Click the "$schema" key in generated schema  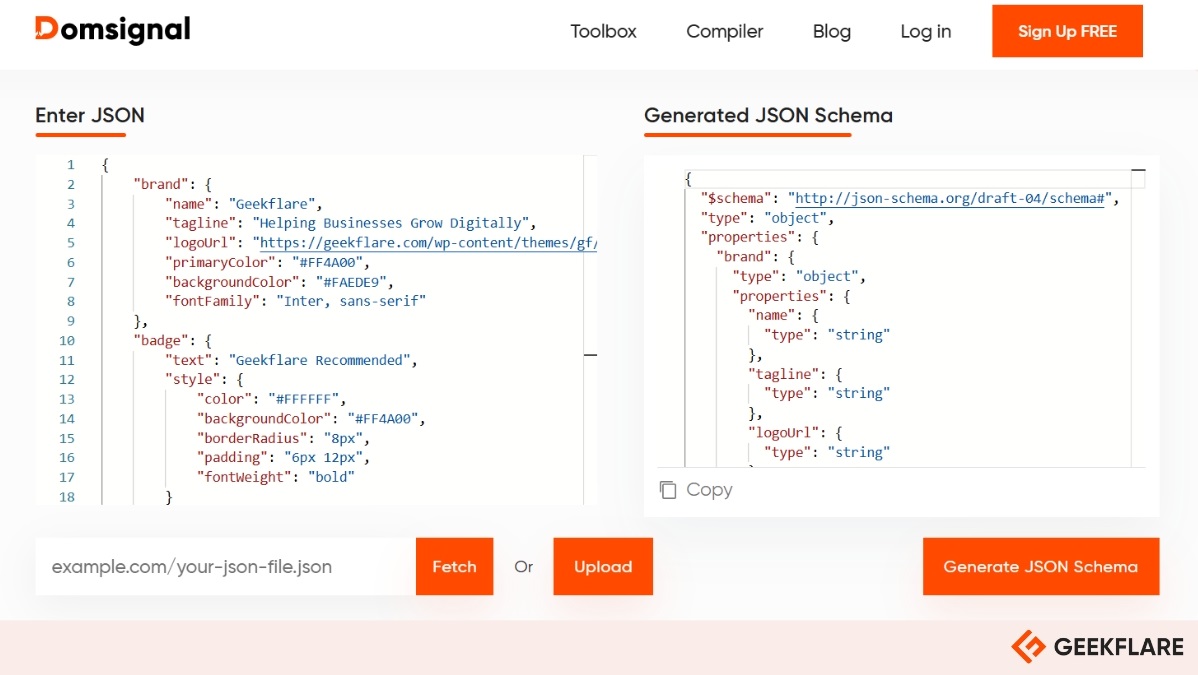(x=737, y=198)
